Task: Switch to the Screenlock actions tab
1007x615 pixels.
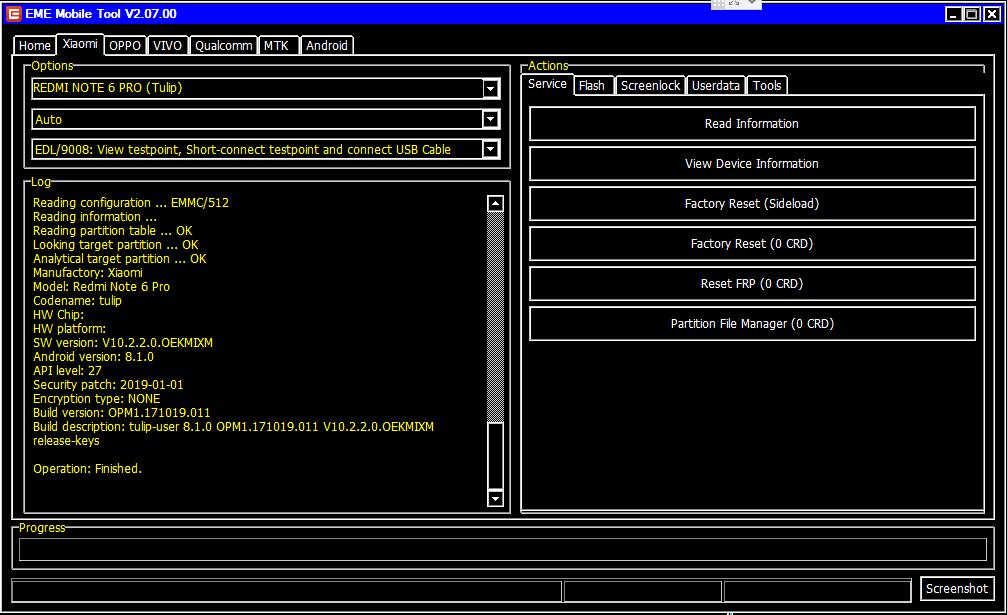Action: (650, 85)
